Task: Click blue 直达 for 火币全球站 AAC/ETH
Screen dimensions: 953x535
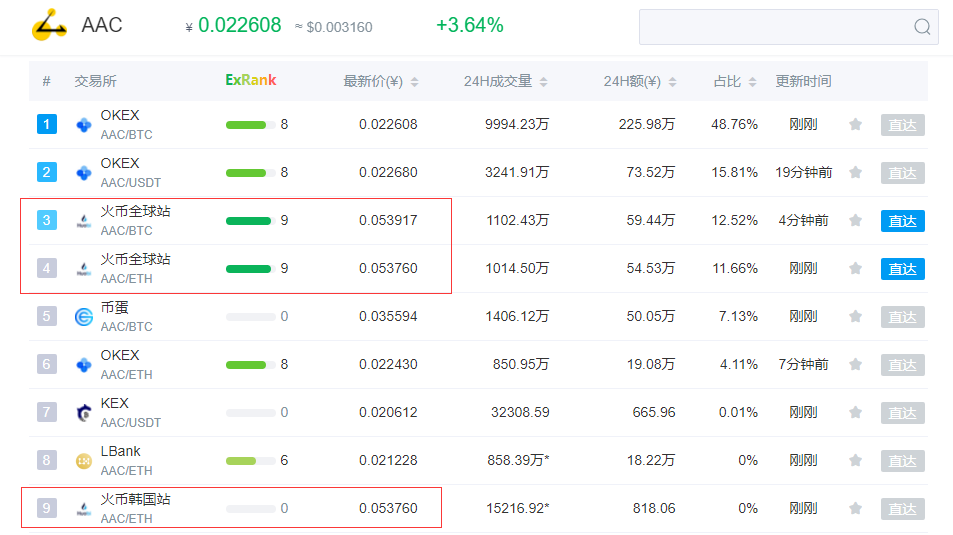Action: pyautogui.click(x=903, y=269)
